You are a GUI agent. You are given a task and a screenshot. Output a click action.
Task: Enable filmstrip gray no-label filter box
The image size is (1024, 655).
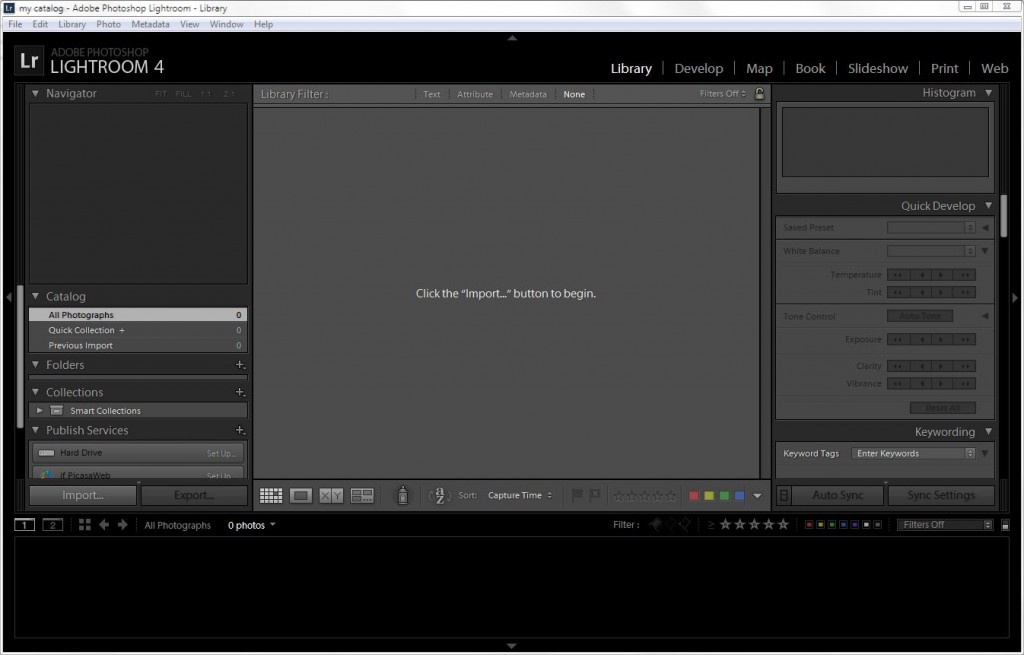878,524
